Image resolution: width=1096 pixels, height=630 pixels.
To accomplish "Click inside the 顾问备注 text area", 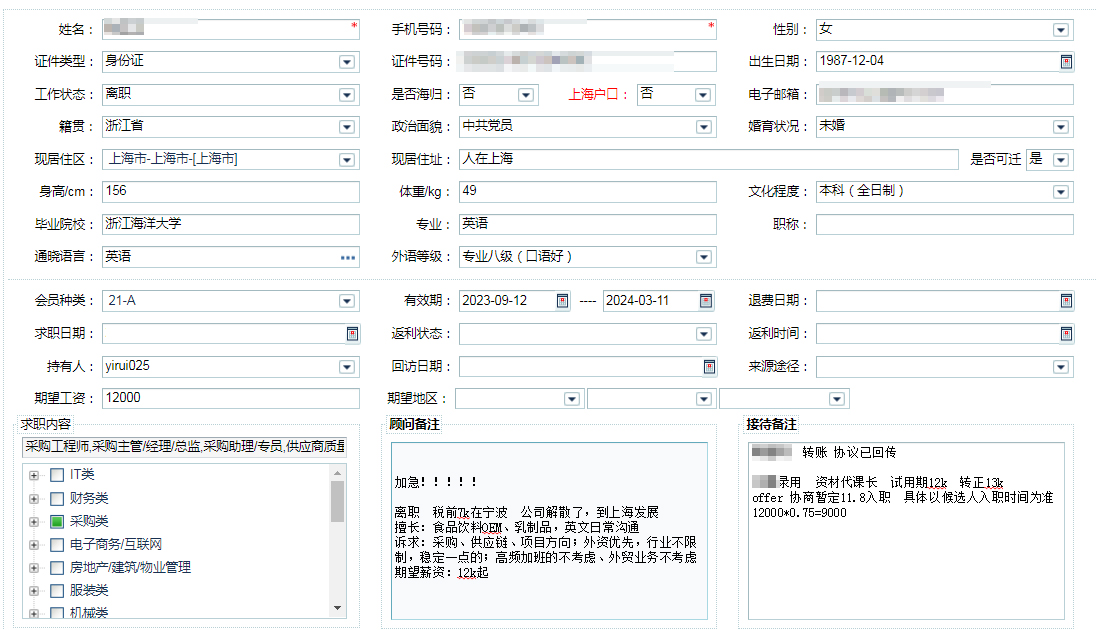I will tap(549, 531).
